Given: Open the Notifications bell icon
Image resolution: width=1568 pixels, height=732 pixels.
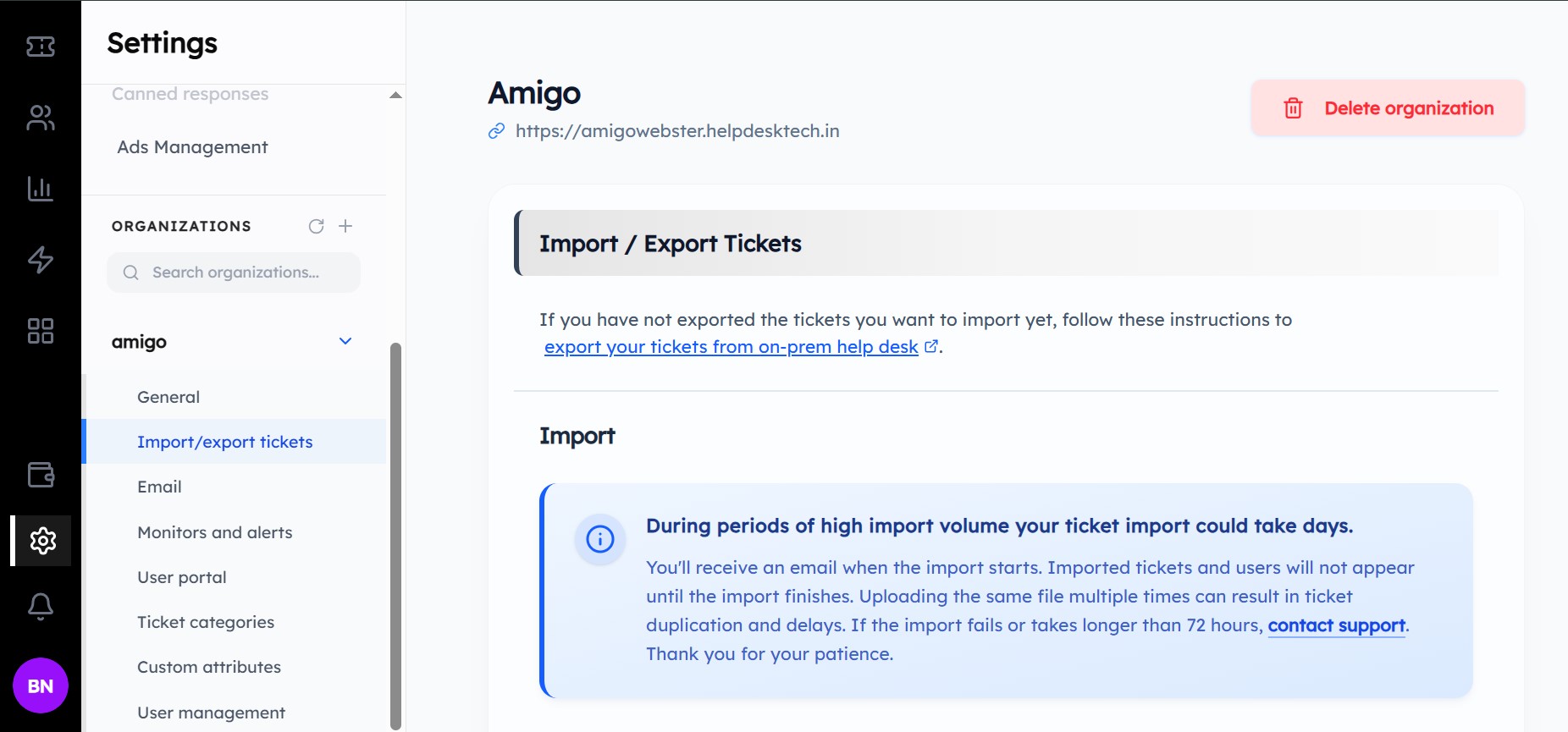Looking at the screenshot, I should point(41,606).
